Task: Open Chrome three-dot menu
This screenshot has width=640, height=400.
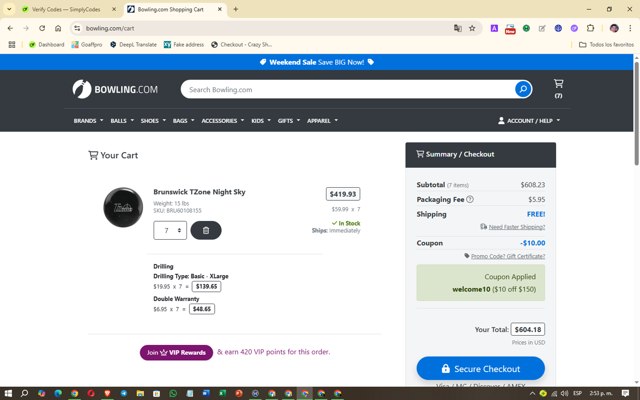Action: [630, 28]
